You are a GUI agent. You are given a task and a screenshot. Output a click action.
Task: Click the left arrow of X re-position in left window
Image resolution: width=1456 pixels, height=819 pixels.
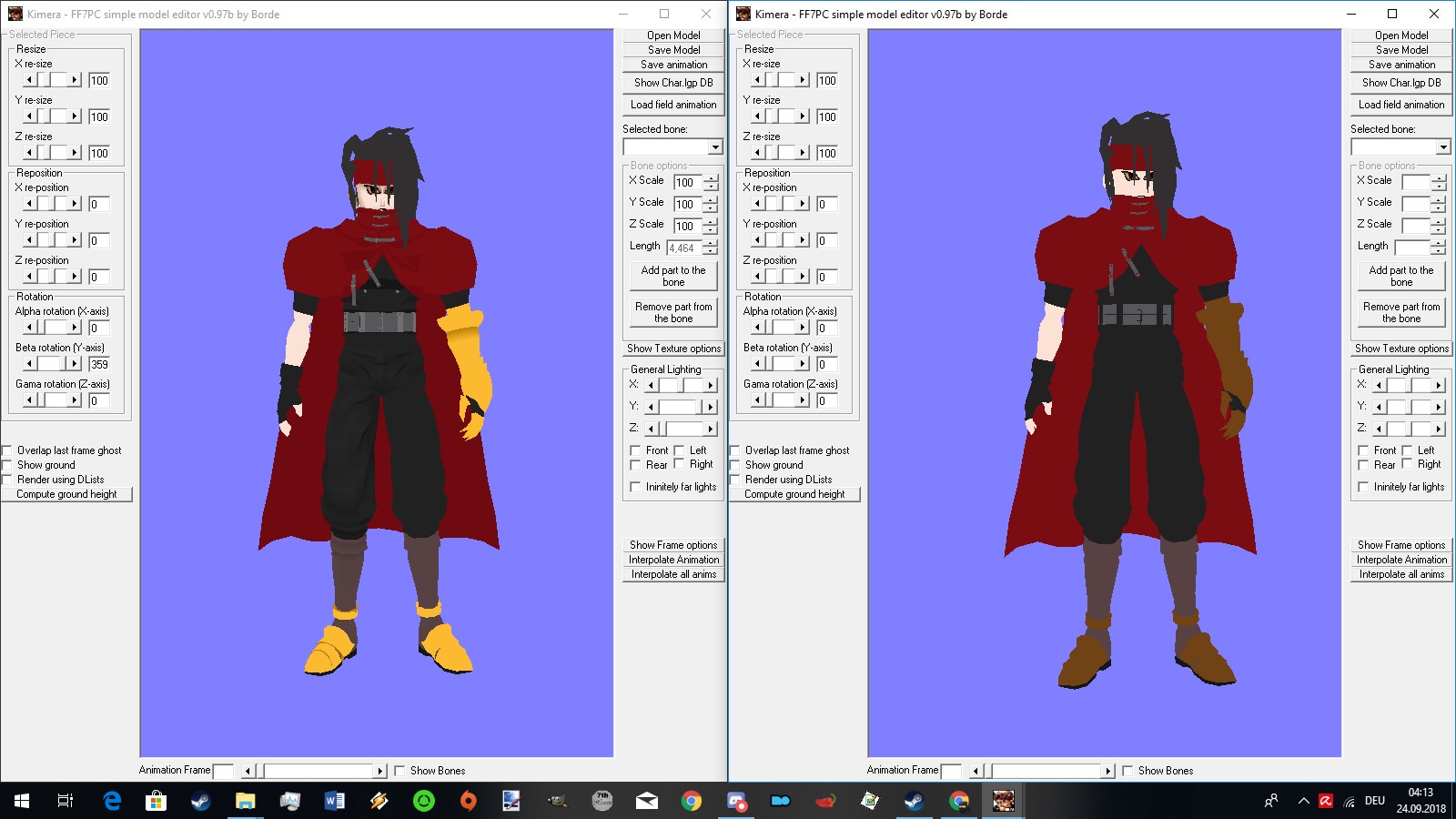29,204
